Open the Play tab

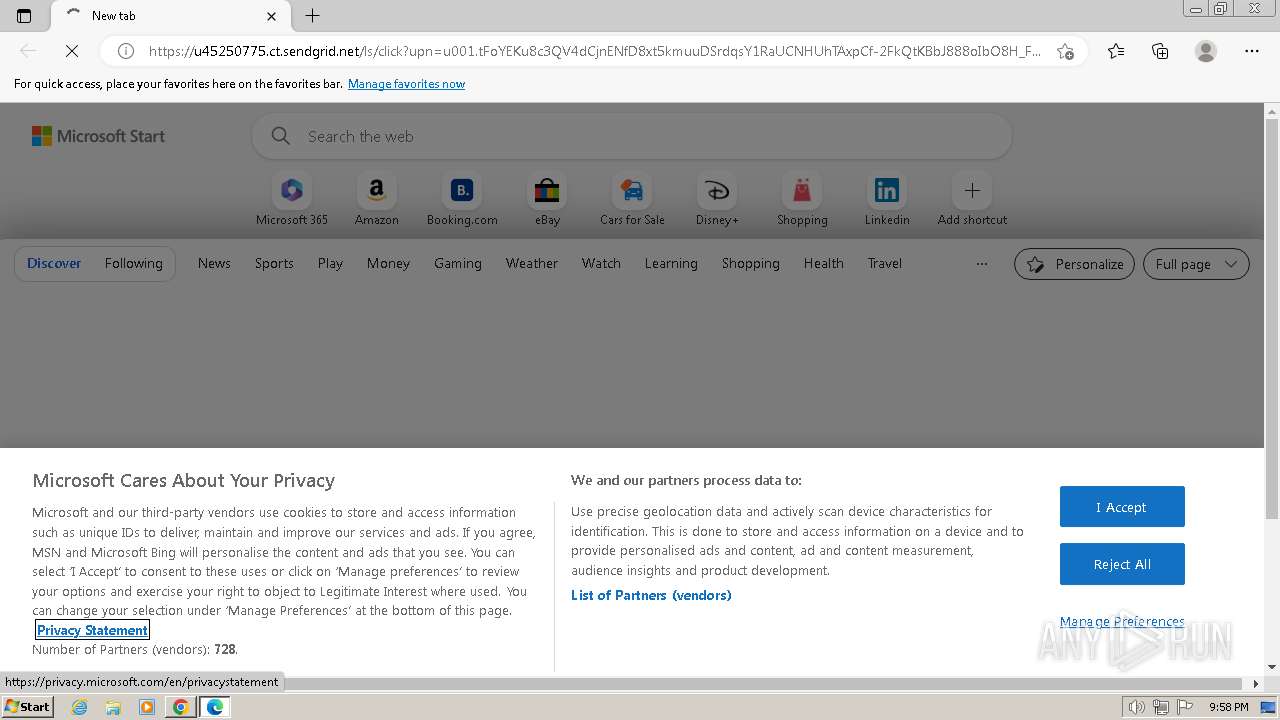point(330,263)
